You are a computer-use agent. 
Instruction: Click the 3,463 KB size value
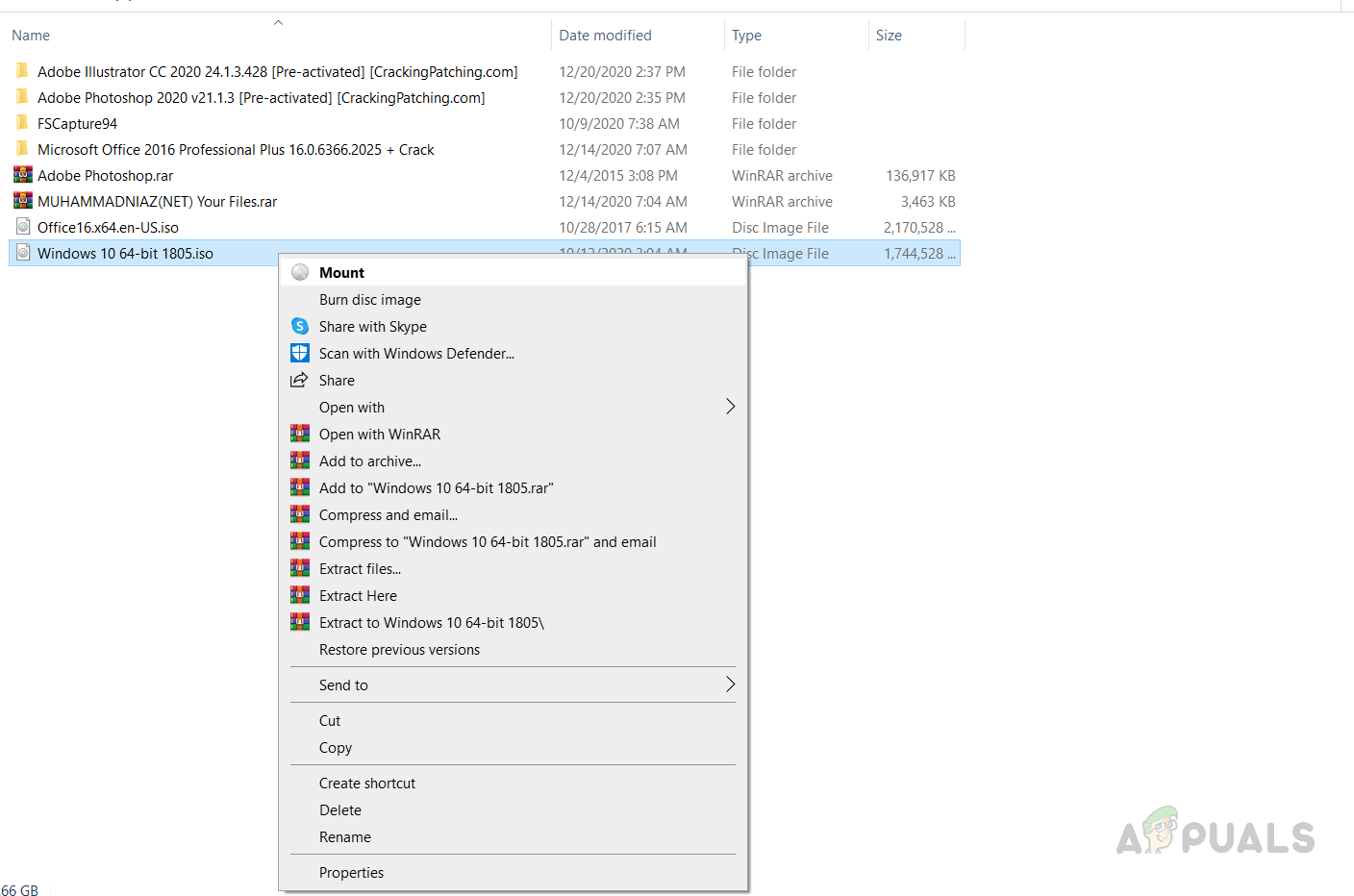[x=928, y=202]
